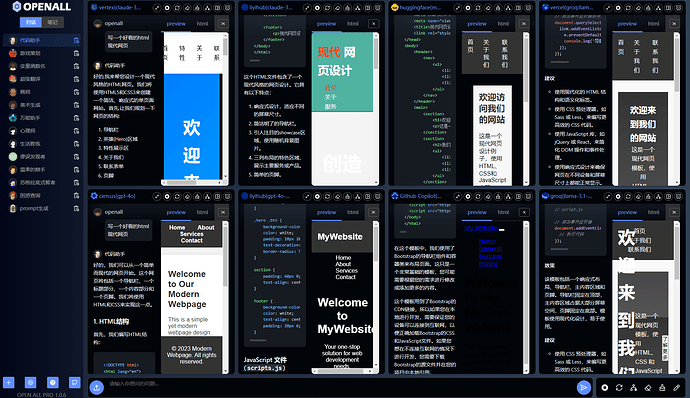Switch to html tab in cxm.us(gpt-4o) panel
This screenshot has width=690, height=398.
(202, 212)
